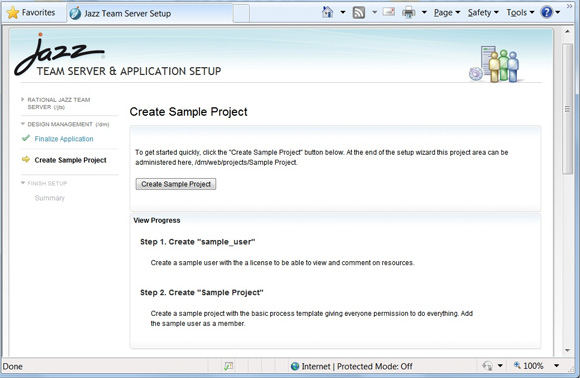
Task: Expand the Print dropdown arrow
Action: 424,13
